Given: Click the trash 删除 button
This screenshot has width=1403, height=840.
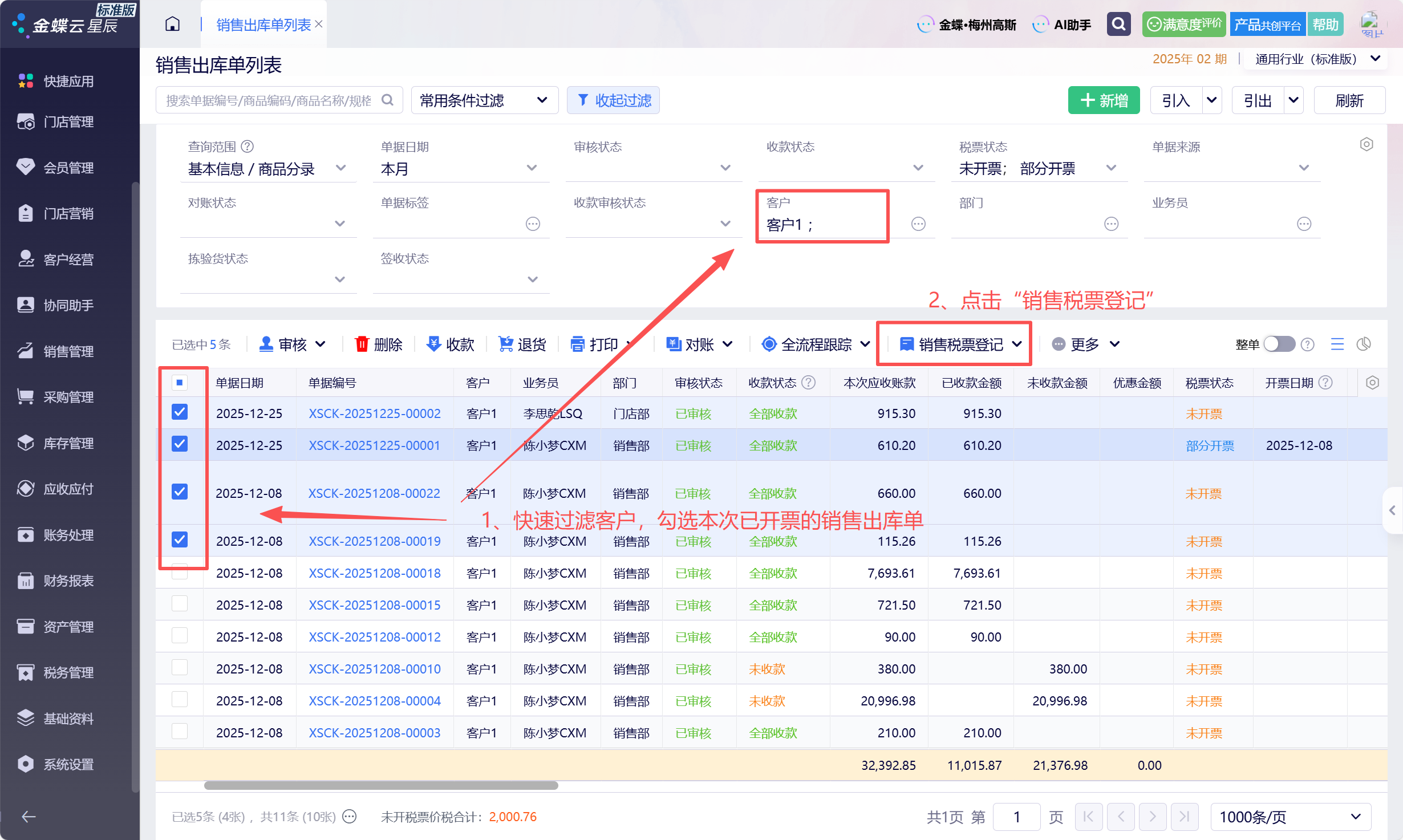Looking at the screenshot, I should [x=379, y=344].
